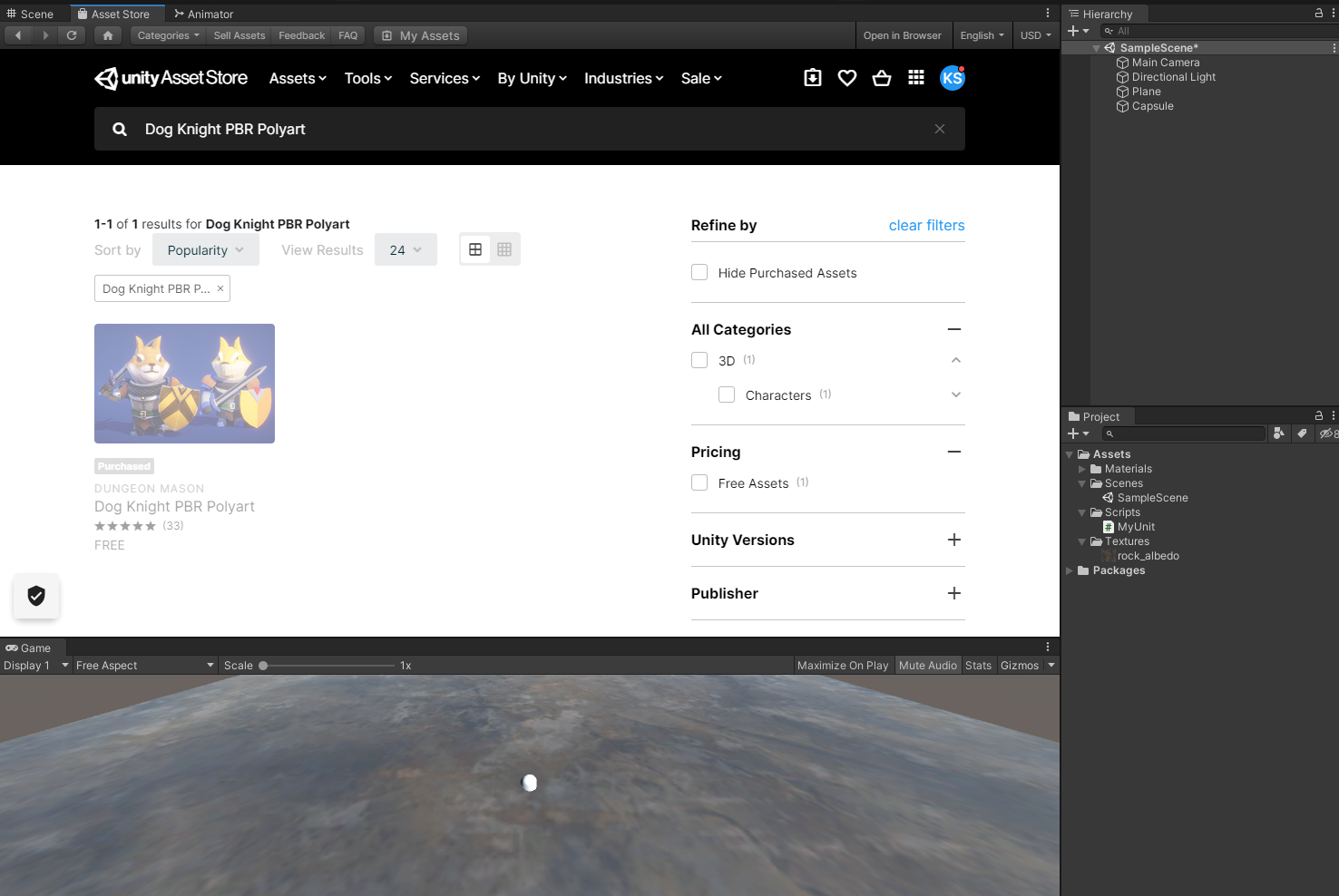1339x896 pixels.
Task: Toggle Mute Audio in Game view
Action: pyautogui.click(x=928, y=666)
